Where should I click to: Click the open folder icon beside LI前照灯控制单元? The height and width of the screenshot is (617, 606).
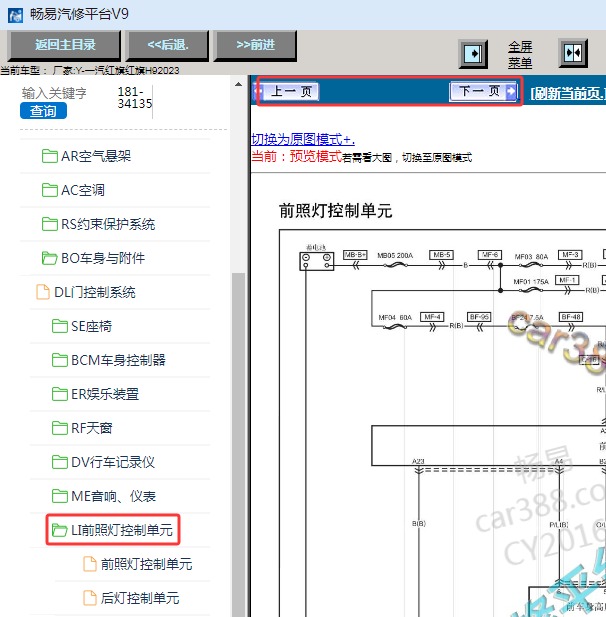point(60,530)
